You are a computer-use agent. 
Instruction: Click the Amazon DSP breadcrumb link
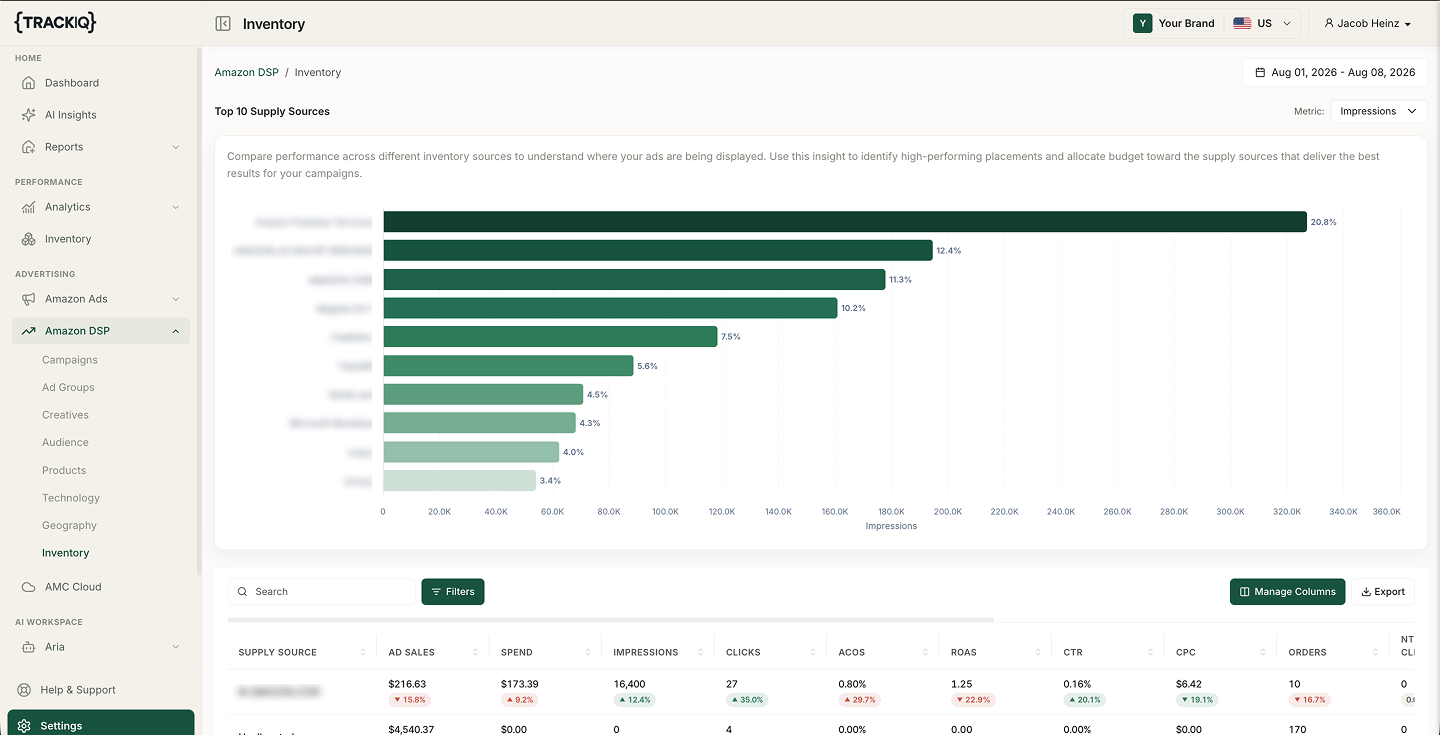tap(247, 72)
